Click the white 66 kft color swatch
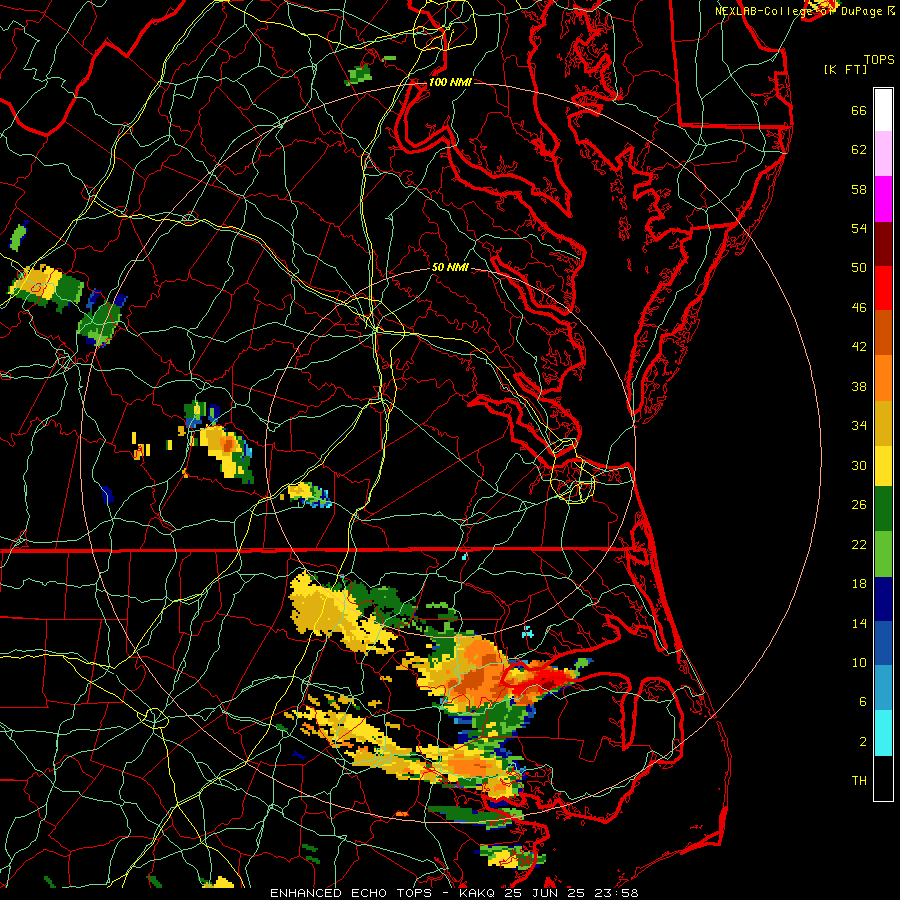This screenshot has height=900, width=900. point(883,110)
